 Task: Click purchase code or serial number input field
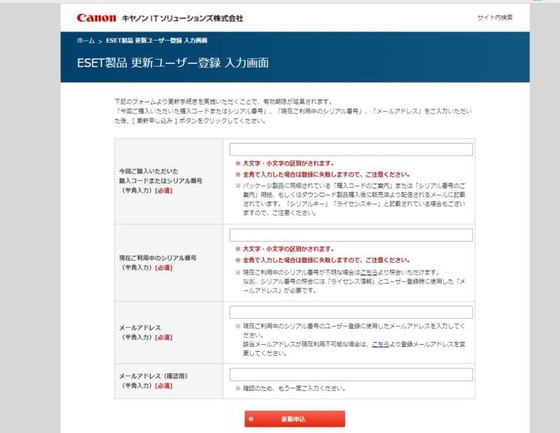351,149
